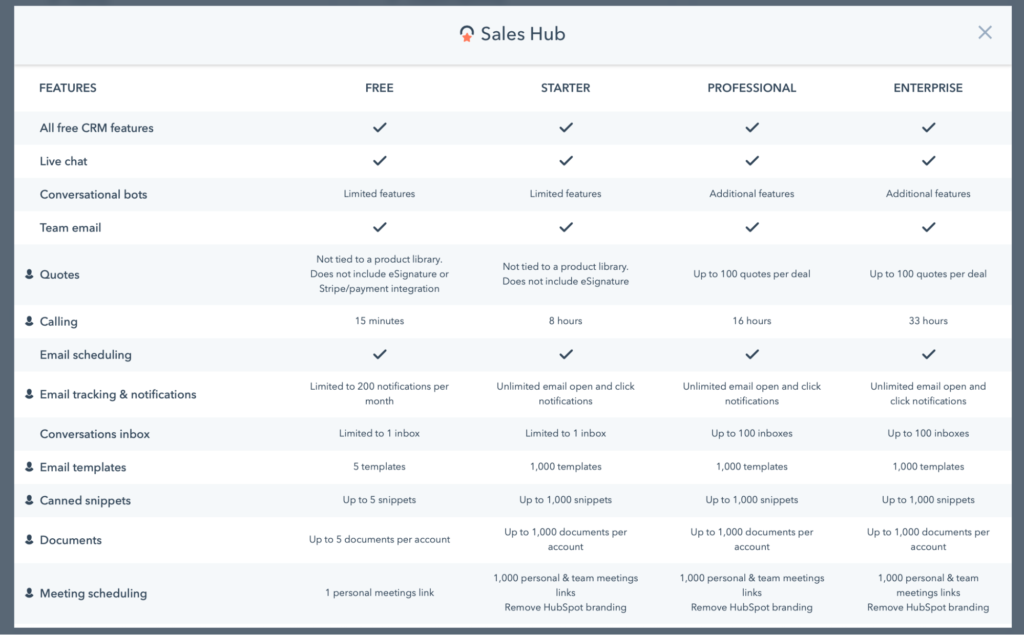The width and height of the screenshot is (1024, 635).
Task: Select the FREE column header
Action: pyautogui.click(x=379, y=88)
